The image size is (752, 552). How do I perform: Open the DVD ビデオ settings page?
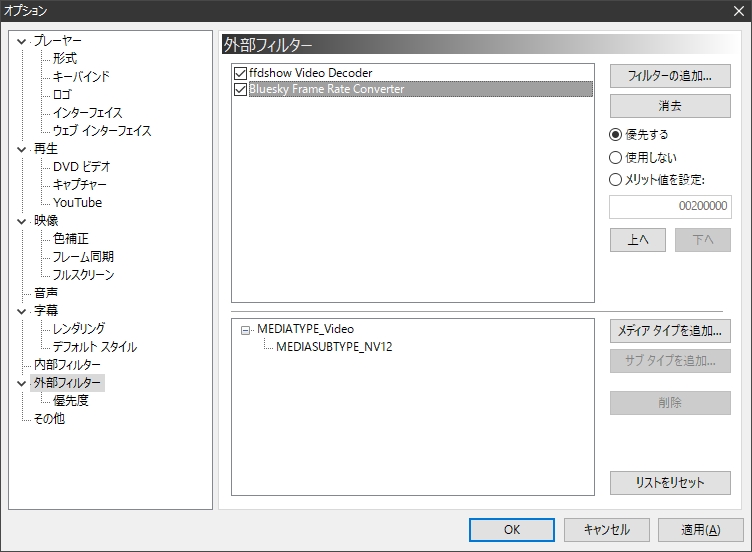pos(82,167)
